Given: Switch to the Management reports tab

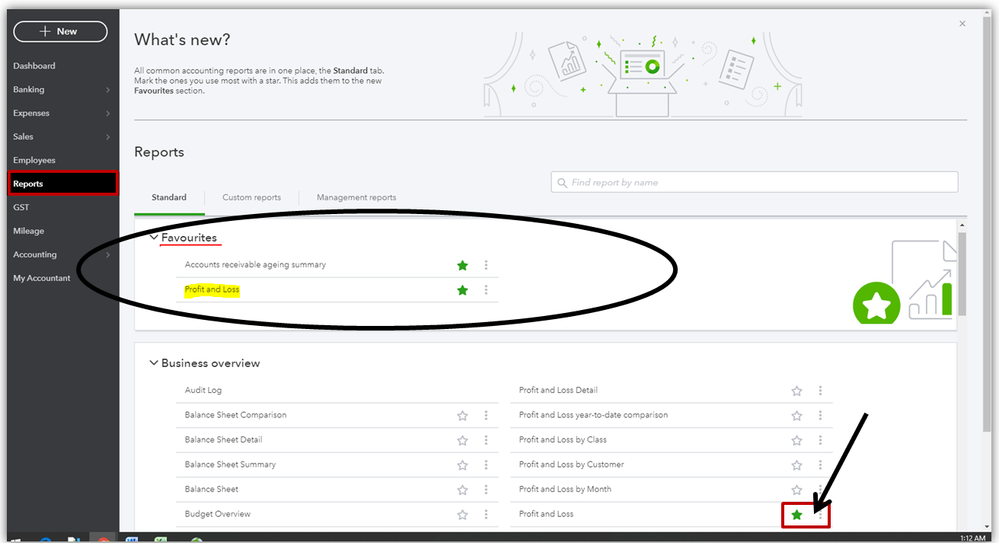Looking at the screenshot, I should (356, 198).
